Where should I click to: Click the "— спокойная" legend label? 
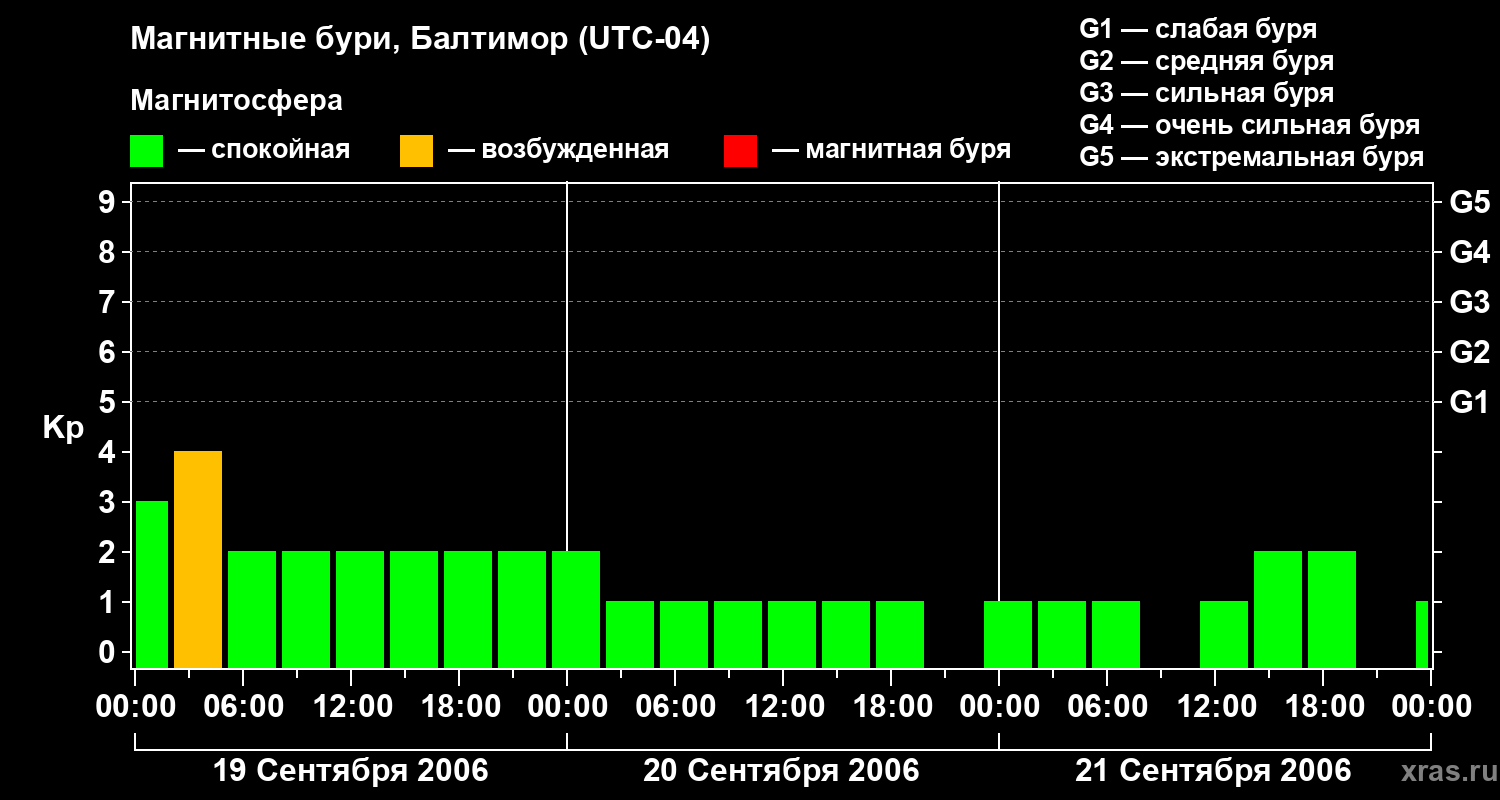click(x=264, y=151)
